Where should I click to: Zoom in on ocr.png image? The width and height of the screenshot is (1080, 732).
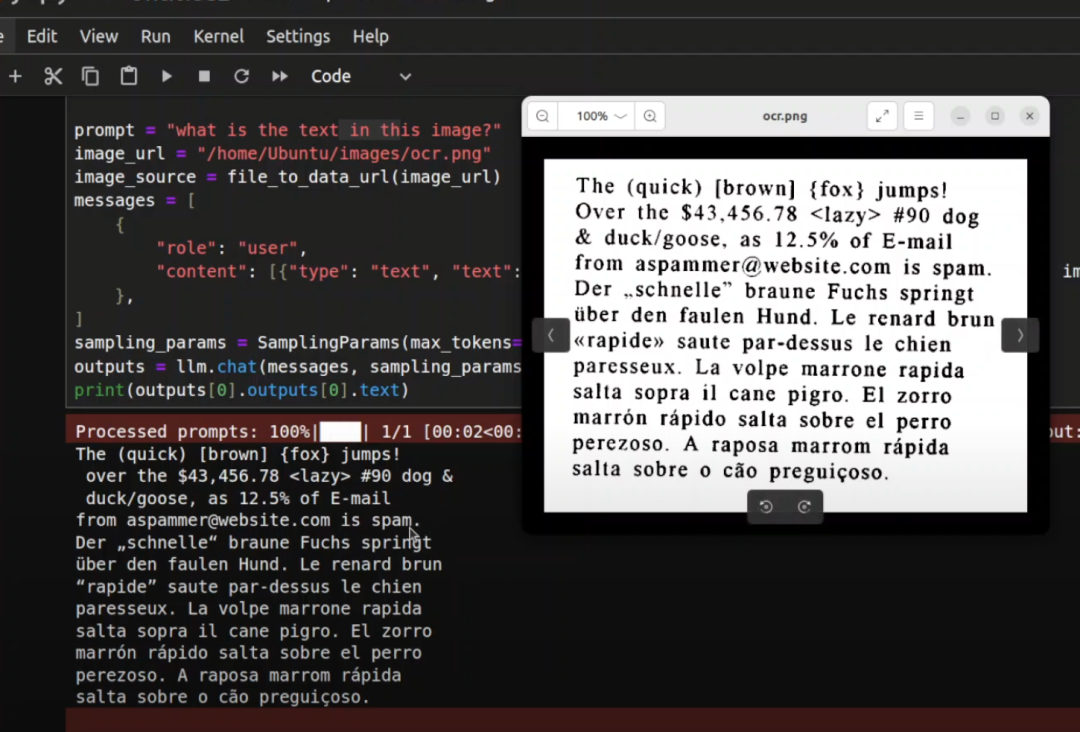click(x=650, y=116)
